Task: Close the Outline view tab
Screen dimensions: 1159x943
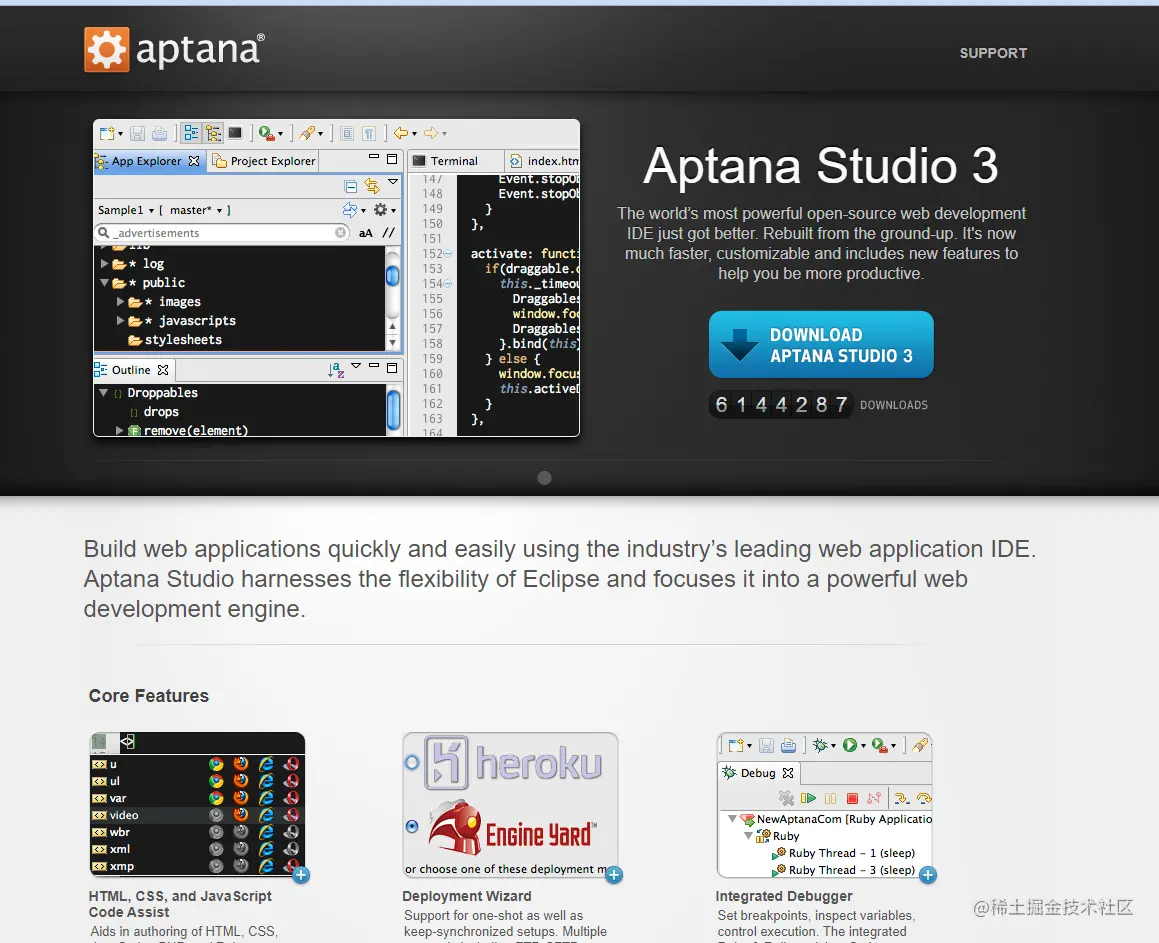Action: pos(163,370)
